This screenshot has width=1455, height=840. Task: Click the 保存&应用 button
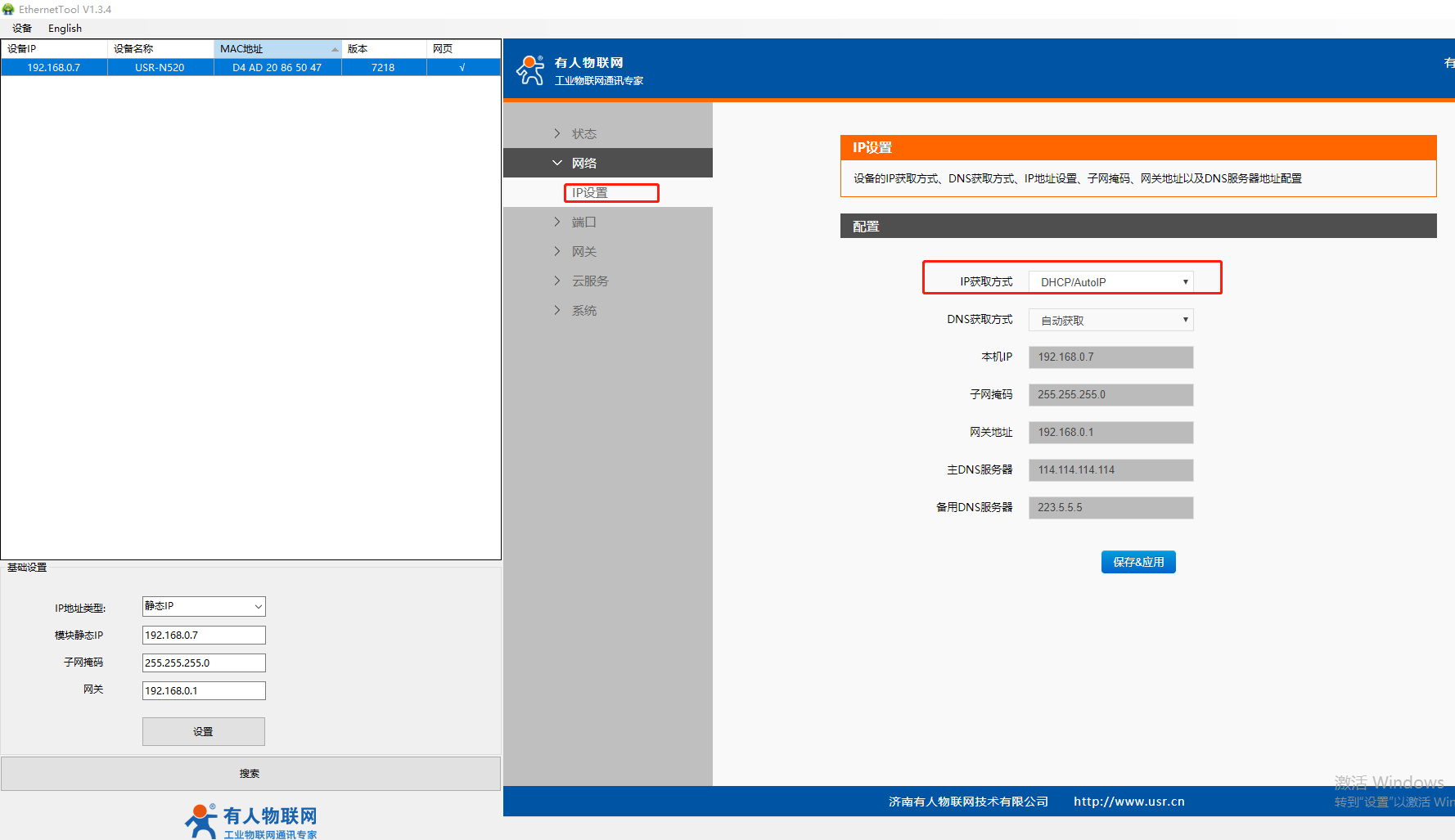tap(1137, 562)
